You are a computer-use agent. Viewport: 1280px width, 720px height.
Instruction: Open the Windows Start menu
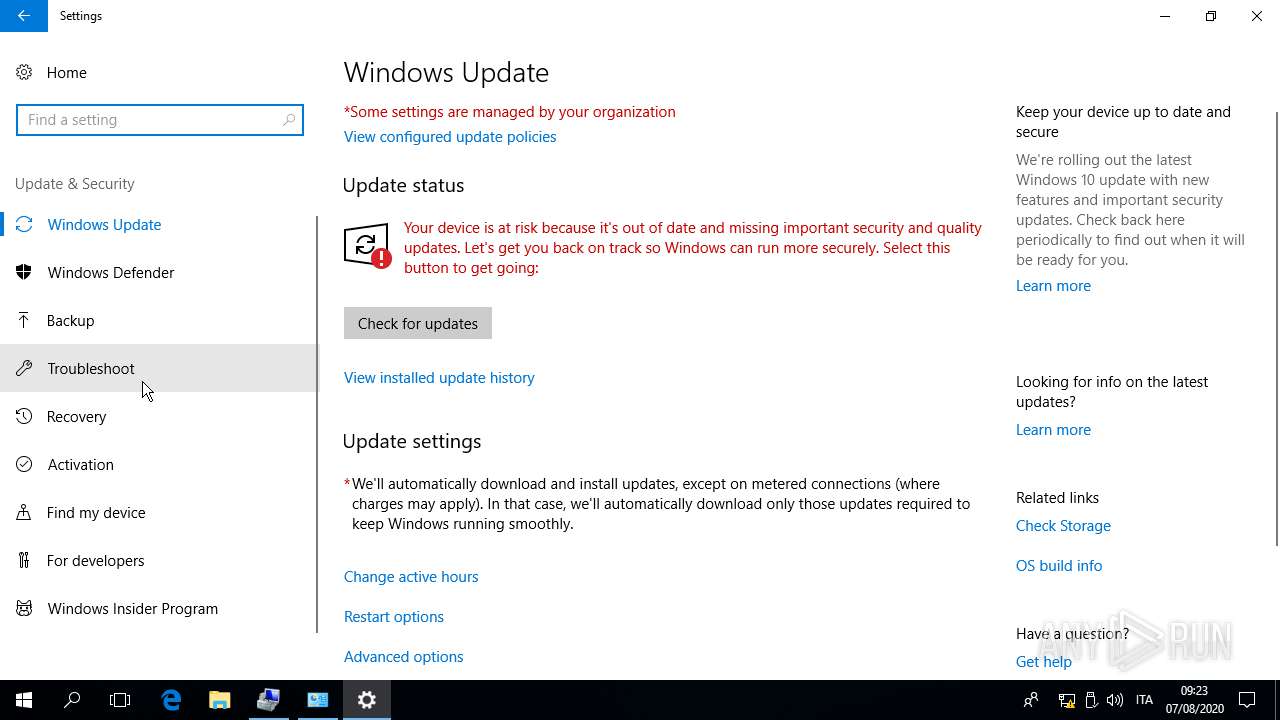pos(24,700)
